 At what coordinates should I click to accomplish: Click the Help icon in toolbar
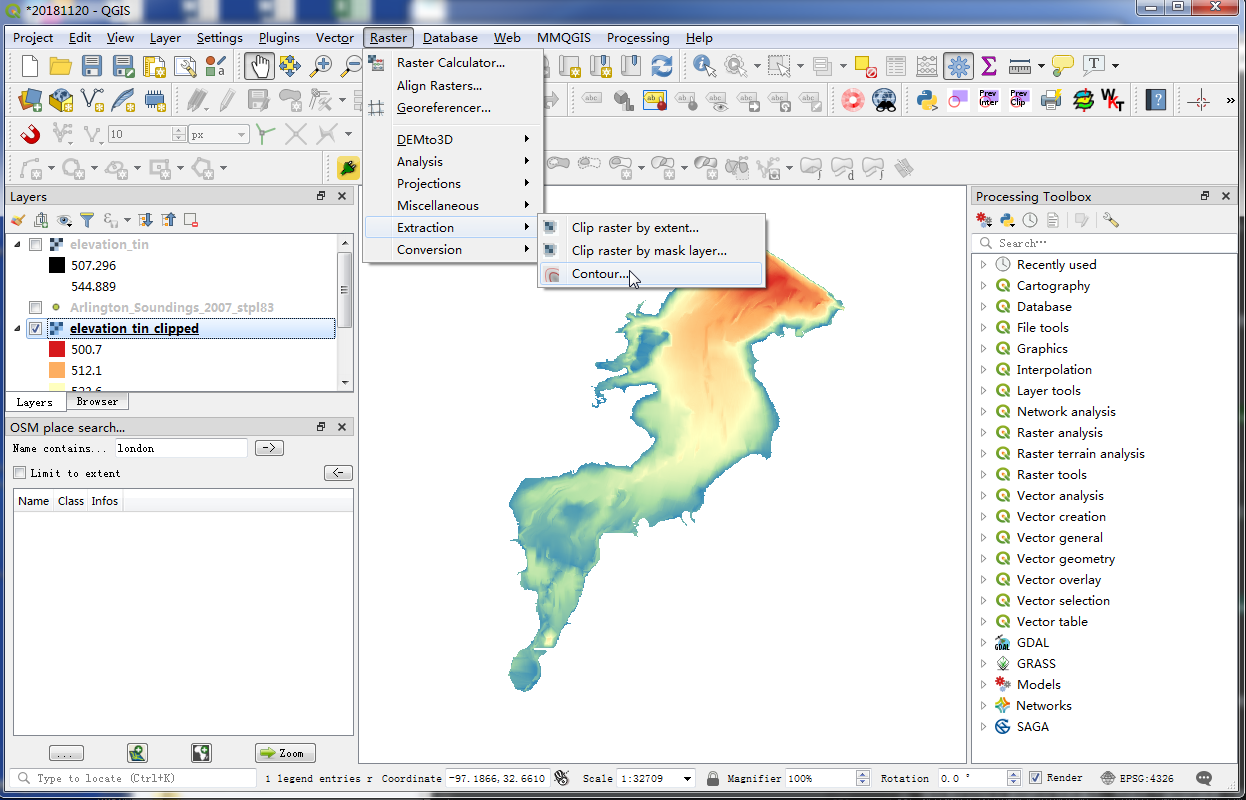click(1156, 100)
